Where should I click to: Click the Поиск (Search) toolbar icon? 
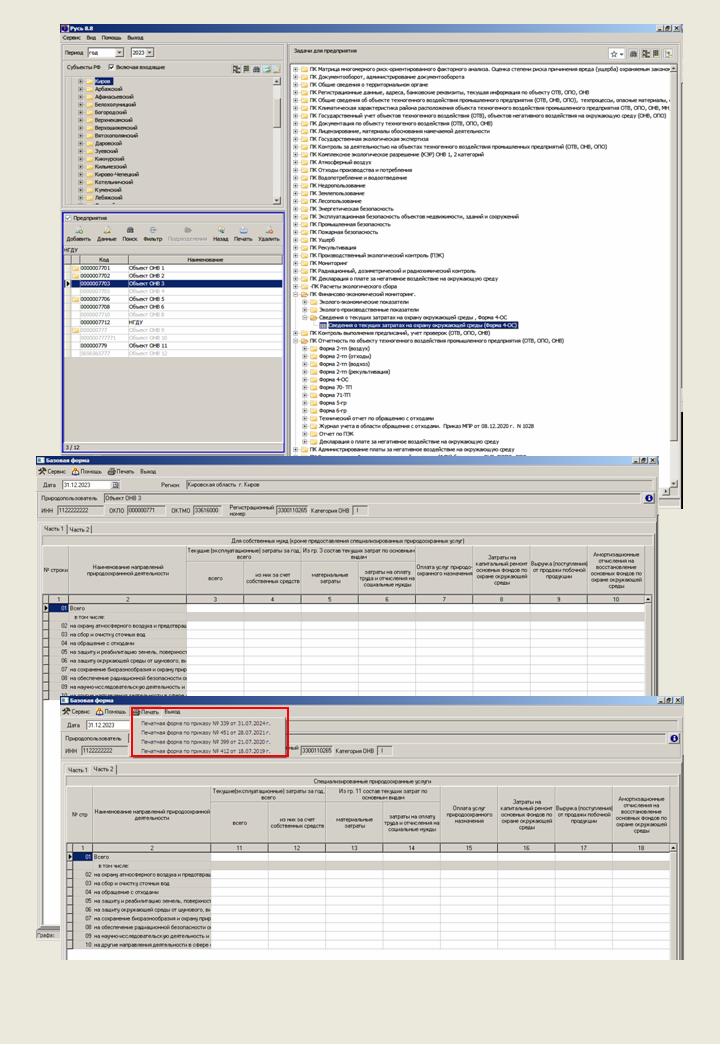point(130,231)
